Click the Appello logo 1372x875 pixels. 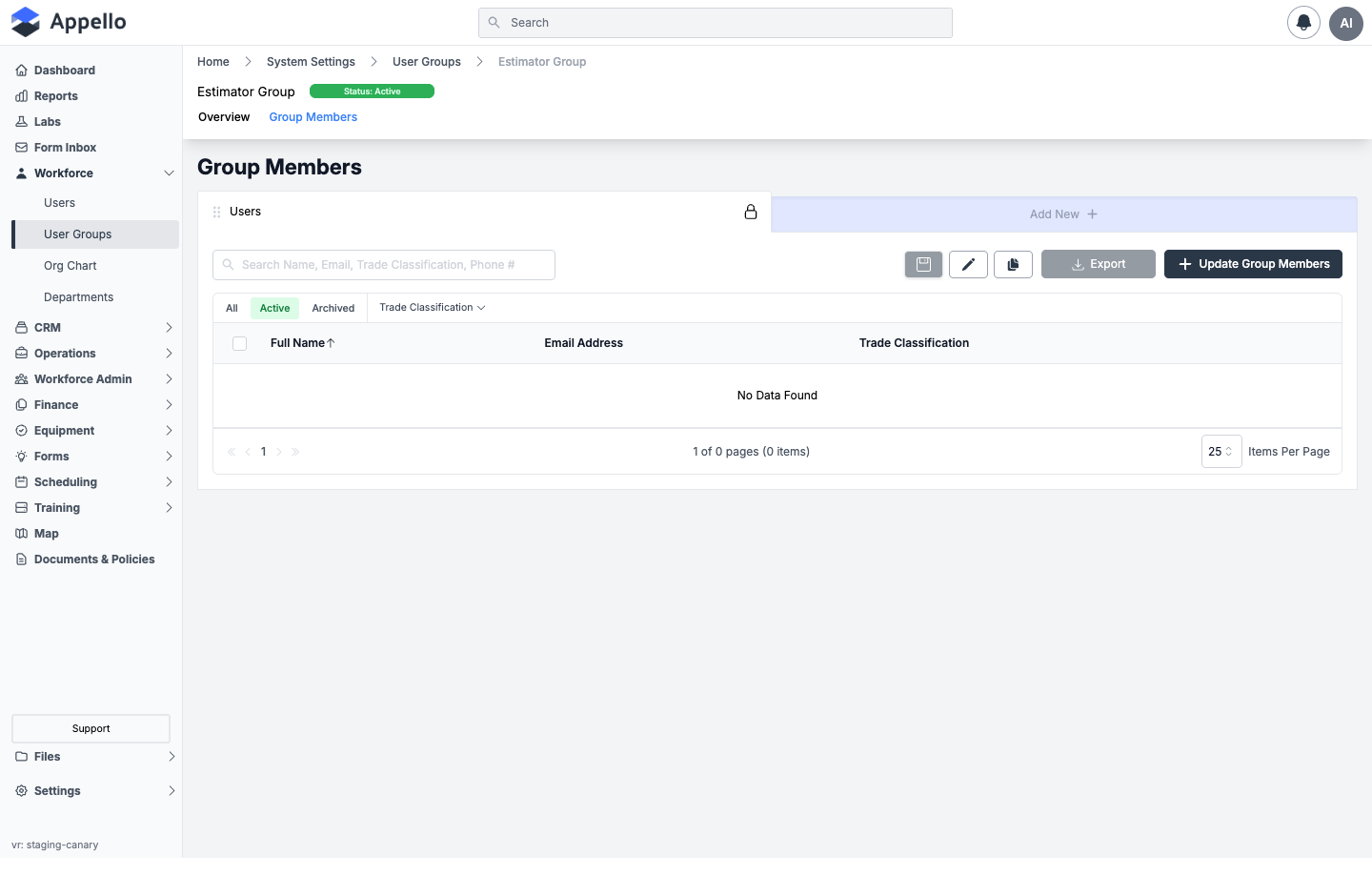click(x=69, y=22)
